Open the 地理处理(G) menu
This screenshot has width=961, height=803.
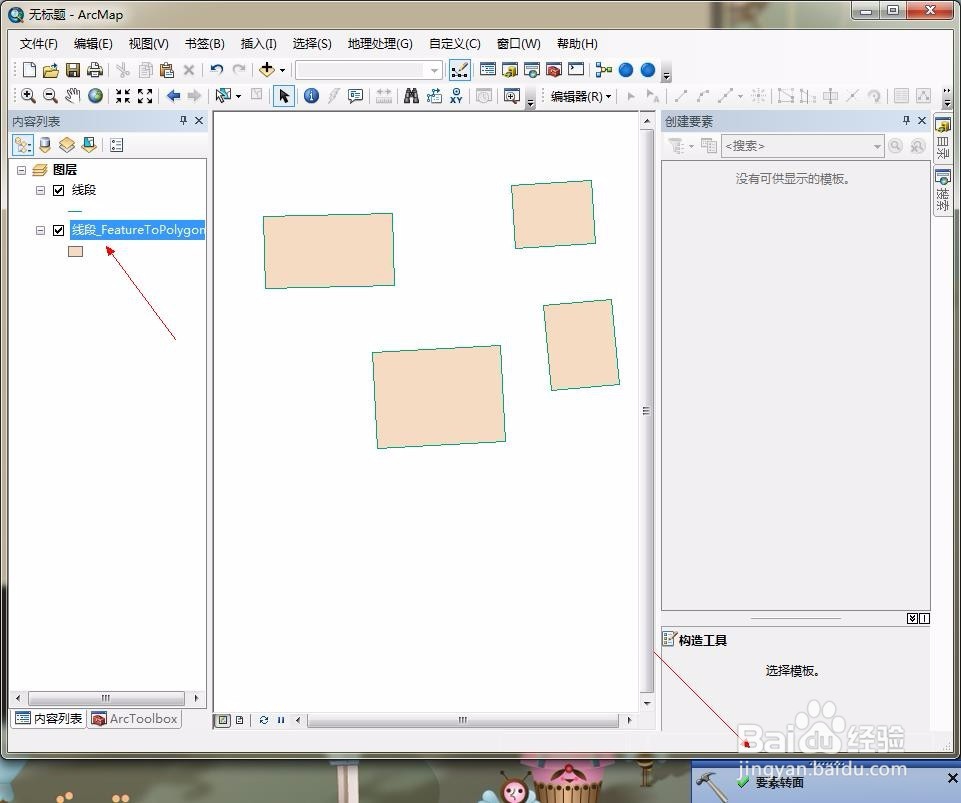[x=380, y=44]
